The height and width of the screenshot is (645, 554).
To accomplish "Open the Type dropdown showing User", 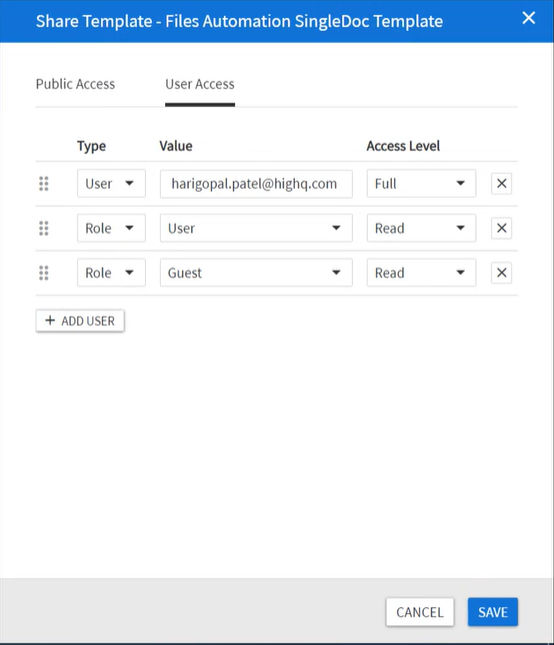I will click(x=111, y=183).
